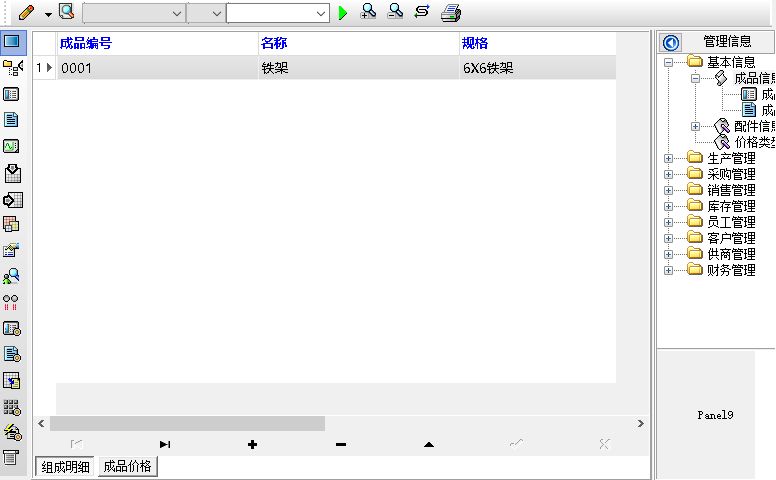The height and width of the screenshot is (480, 776).
Task: Click the list panel sidebar icon
Action: point(11,94)
